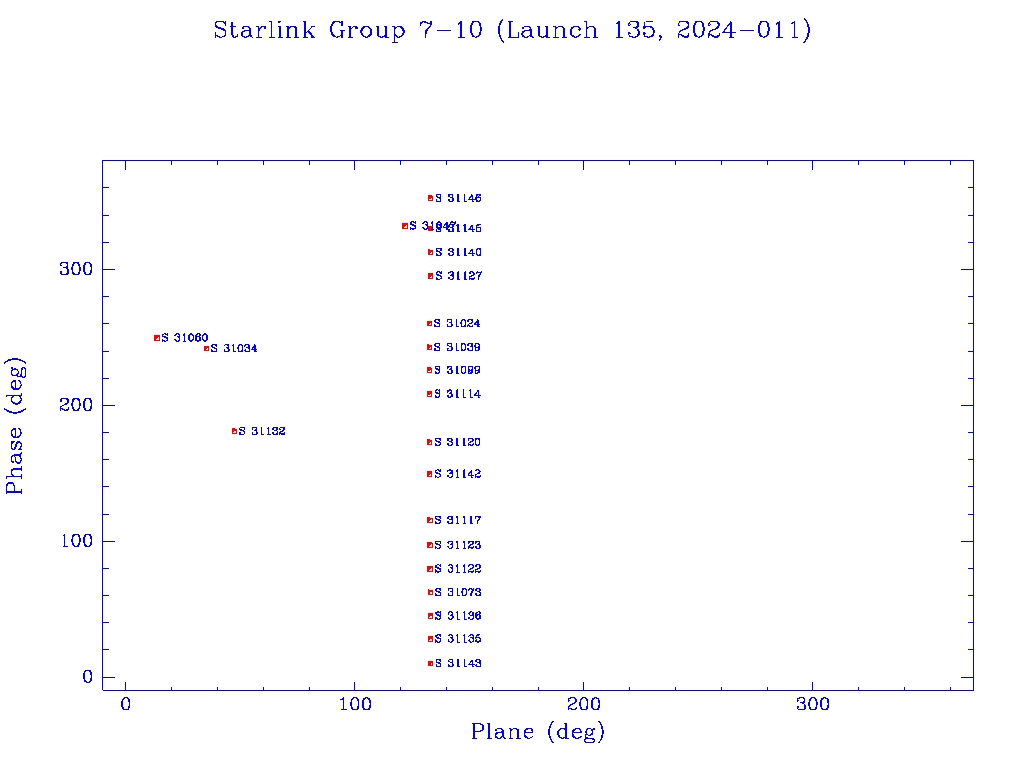Viewport: 1024px width, 768px height.
Task: Select the Plane axis tick label "300"
Action: point(813,705)
